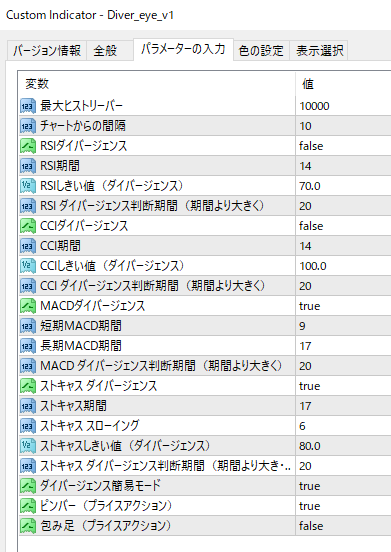The height and width of the screenshot is (552, 391).
Task: Select the 包み足（プライスアクション） variable name
Action: point(106,526)
